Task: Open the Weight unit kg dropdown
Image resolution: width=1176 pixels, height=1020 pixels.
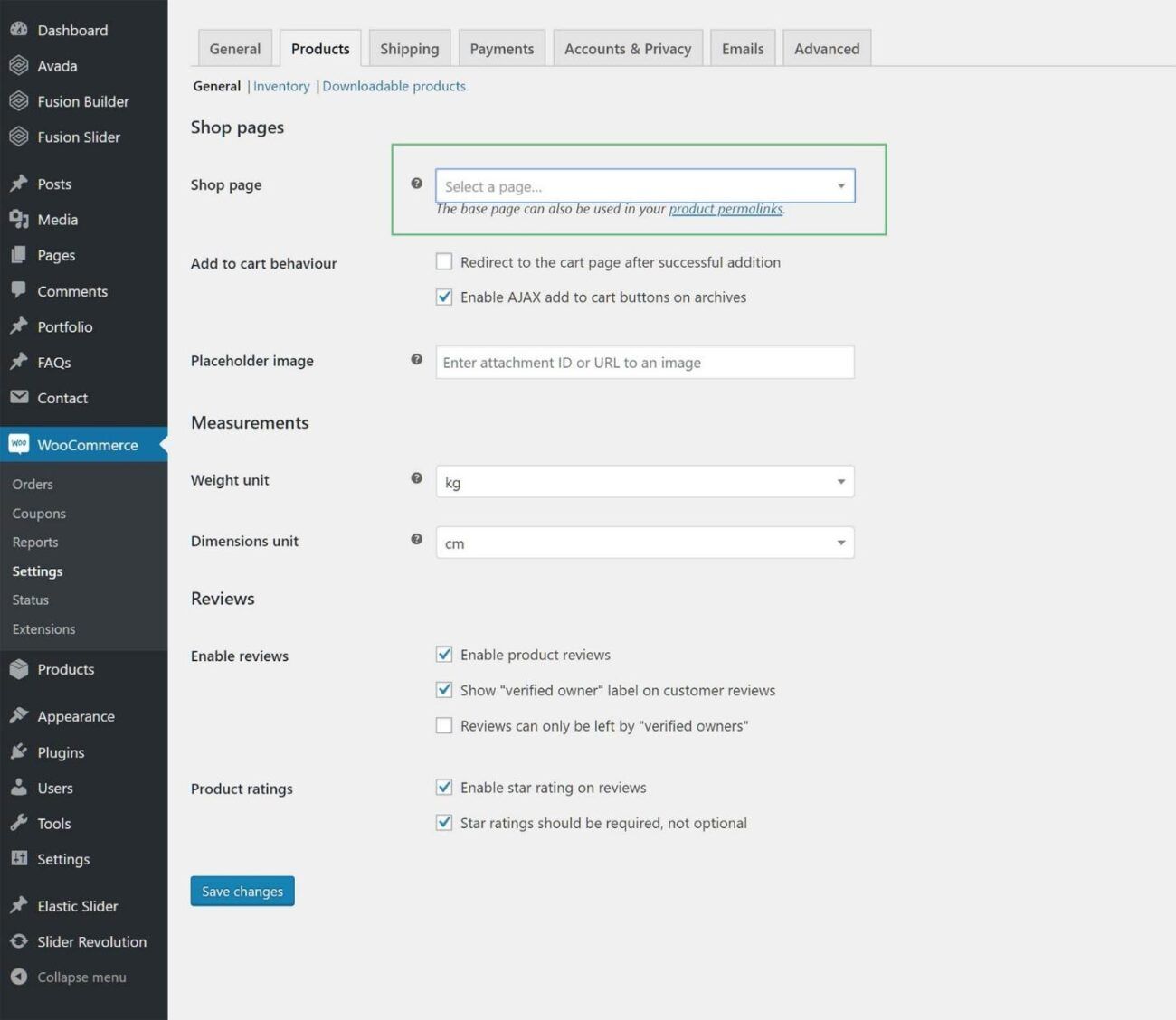Action: tap(645, 482)
